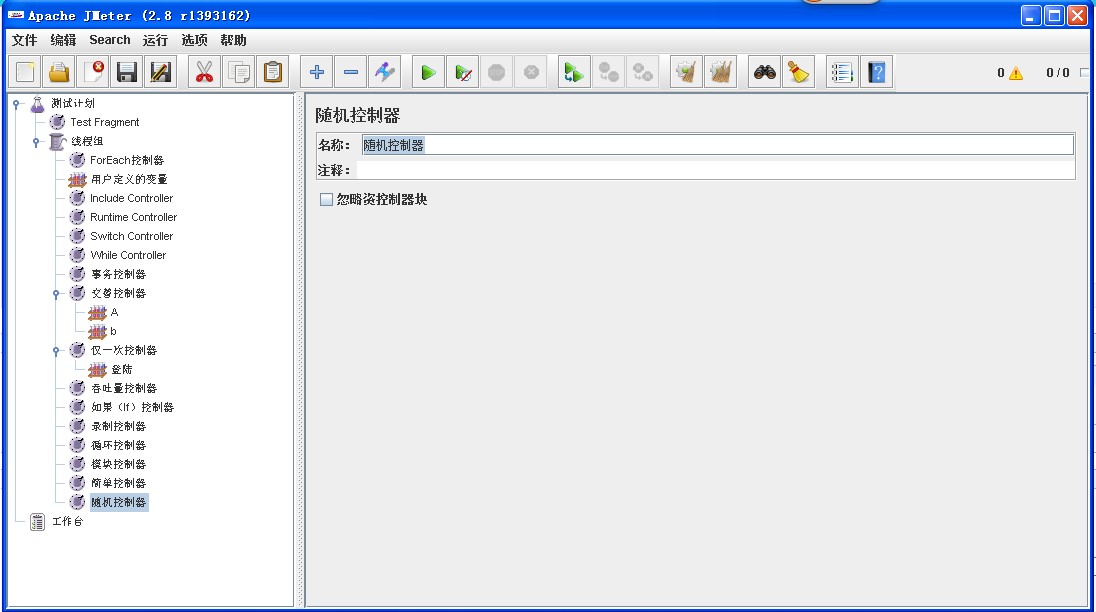Select ForEach控制器 tree item
The height and width of the screenshot is (612, 1096).
pos(127,160)
